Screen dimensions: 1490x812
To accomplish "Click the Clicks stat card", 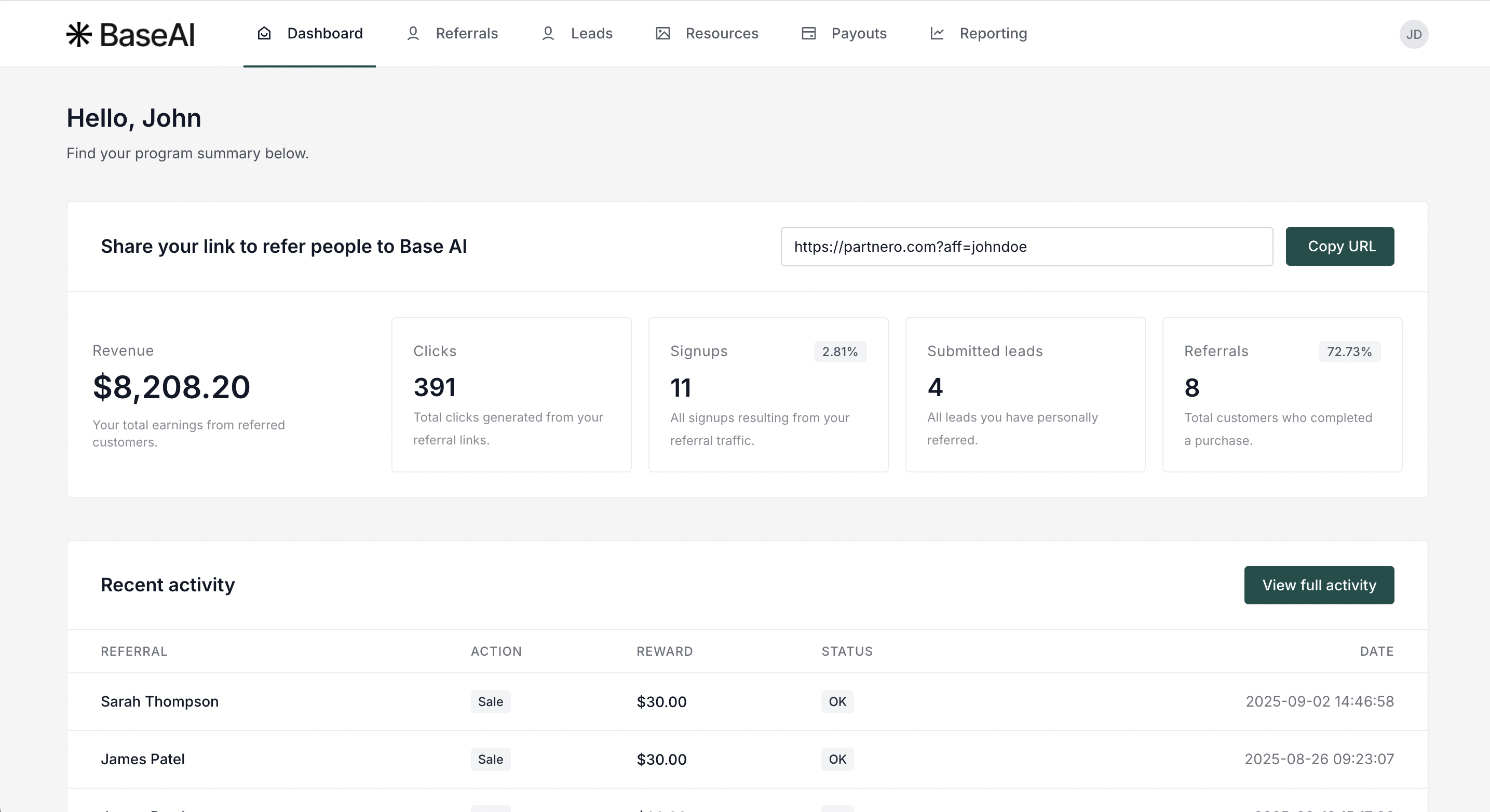I will (511, 395).
